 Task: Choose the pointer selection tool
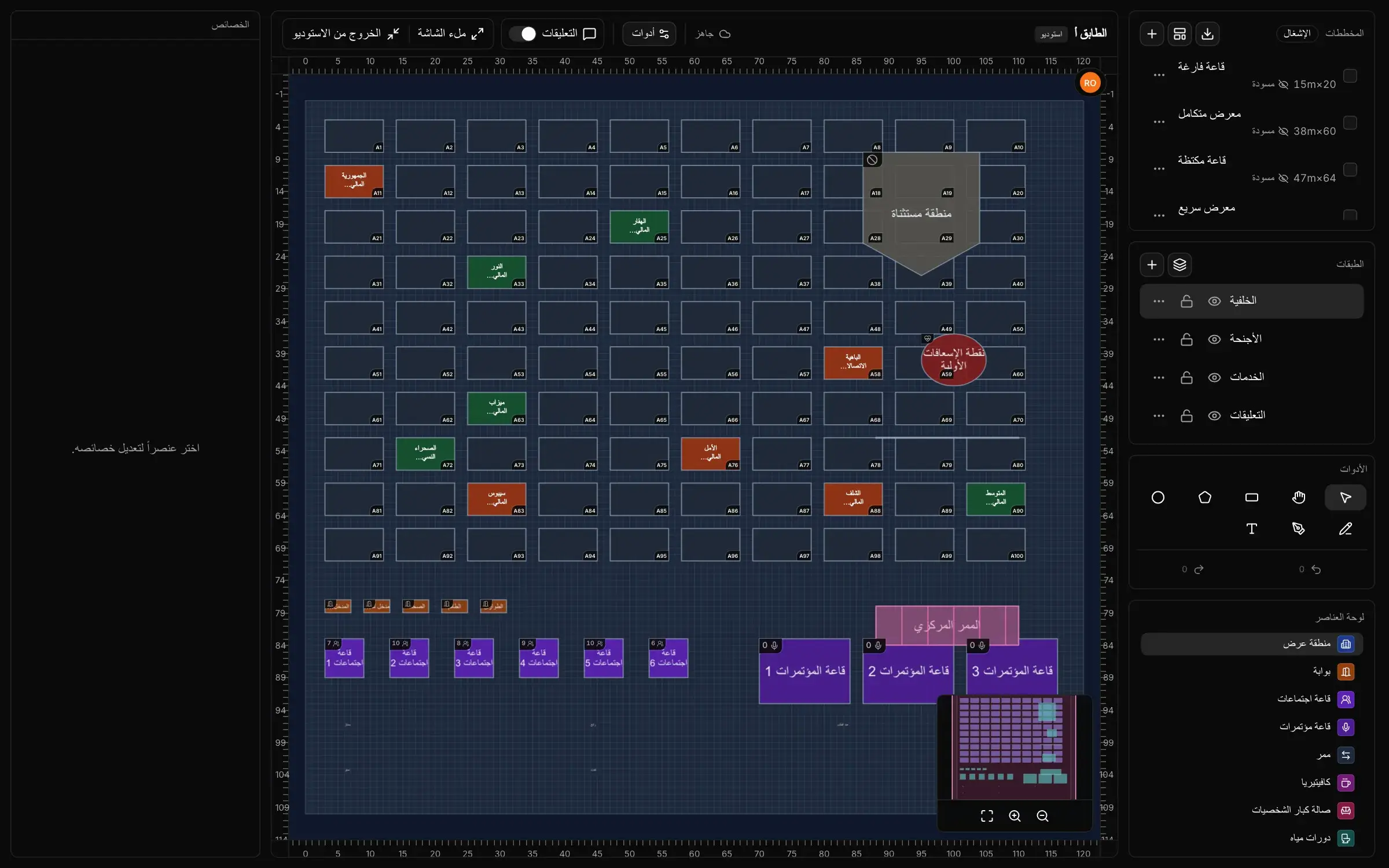coord(1346,498)
